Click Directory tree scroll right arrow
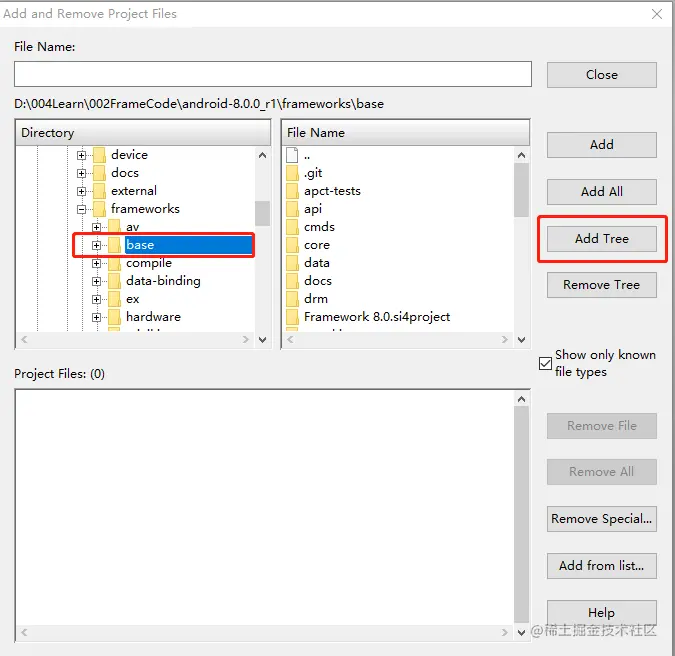The width and height of the screenshot is (675, 656). coord(246,339)
